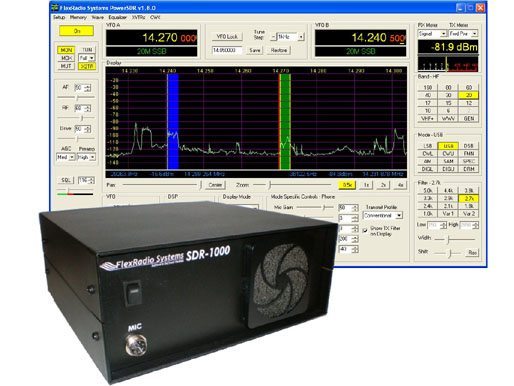Open the Setup menu

click(x=59, y=17)
